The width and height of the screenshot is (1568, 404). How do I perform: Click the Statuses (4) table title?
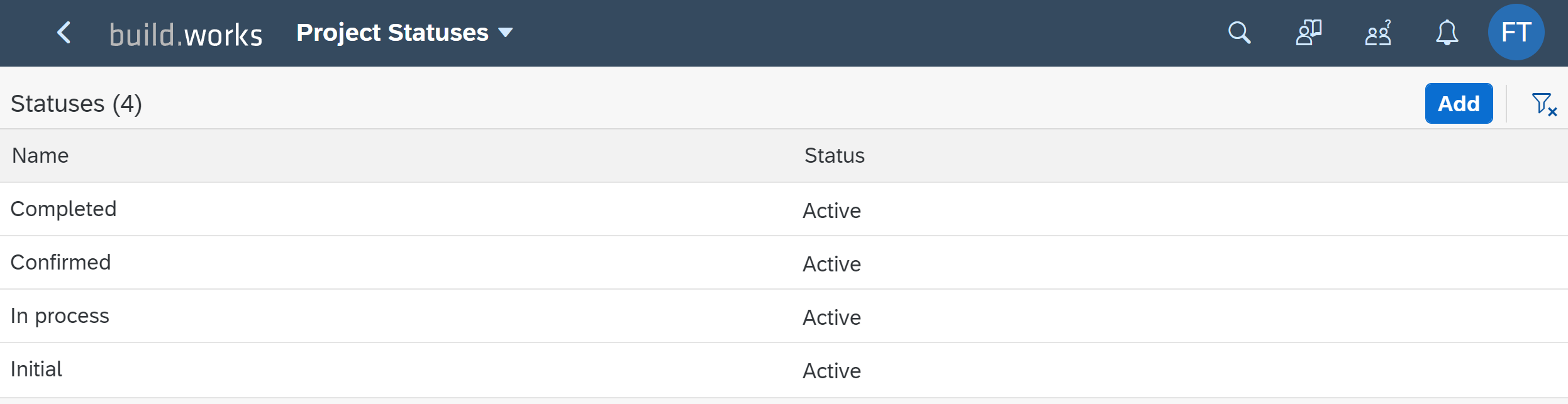(x=76, y=104)
